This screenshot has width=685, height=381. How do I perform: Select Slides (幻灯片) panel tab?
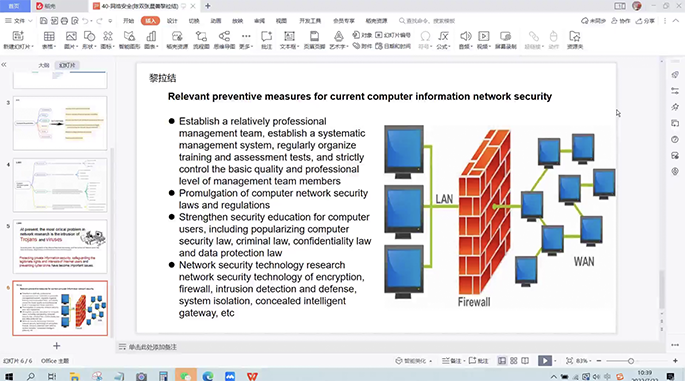coord(67,65)
